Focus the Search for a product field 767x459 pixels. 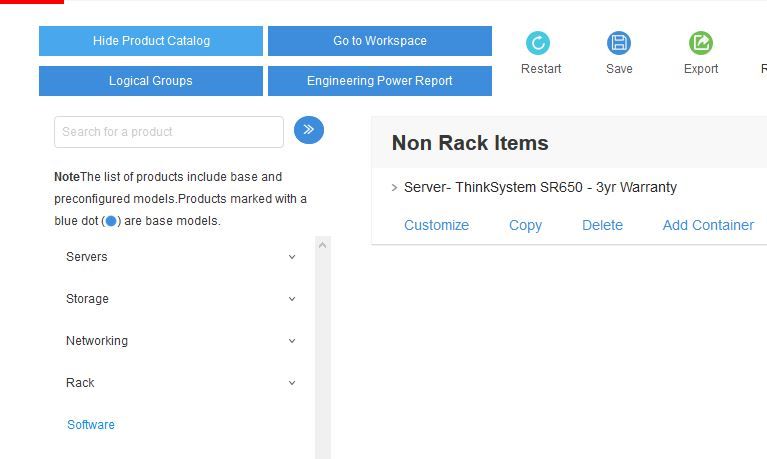tap(169, 132)
